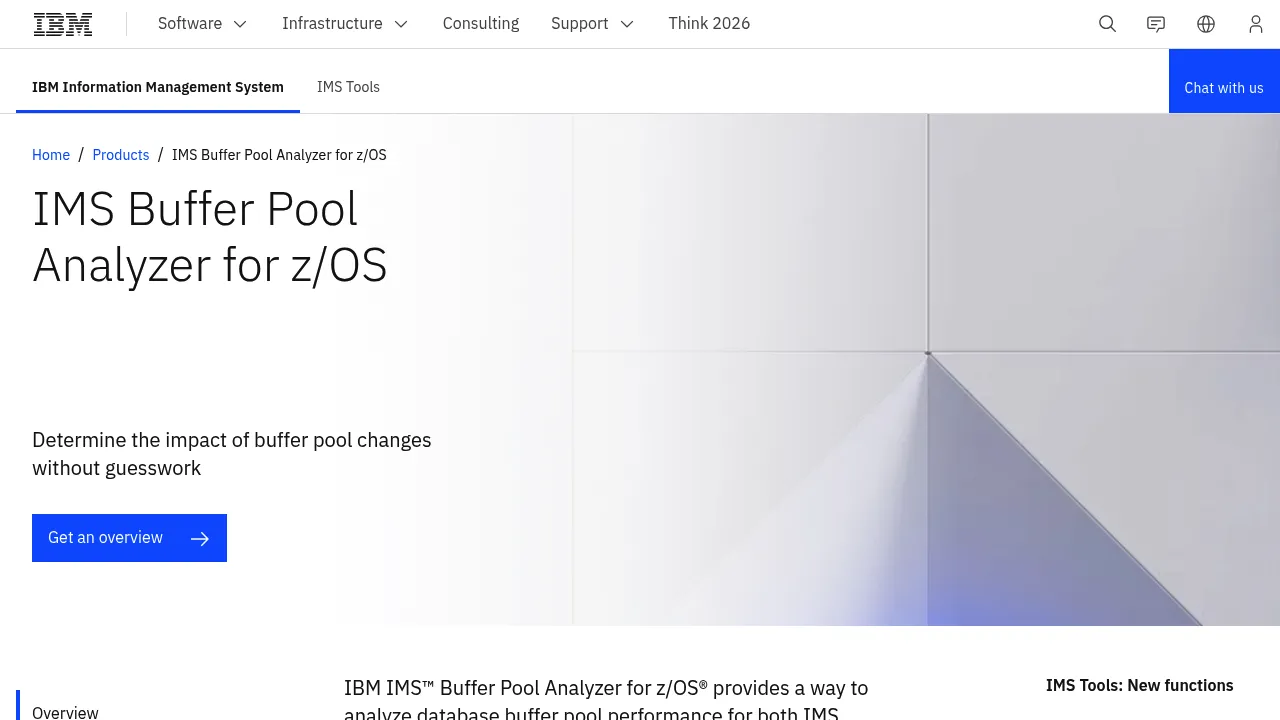Click the IMS Buffer Pool Analyzer for z/OS page title
Viewport: 1280px width, 720px height.
pyautogui.click(x=210, y=237)
